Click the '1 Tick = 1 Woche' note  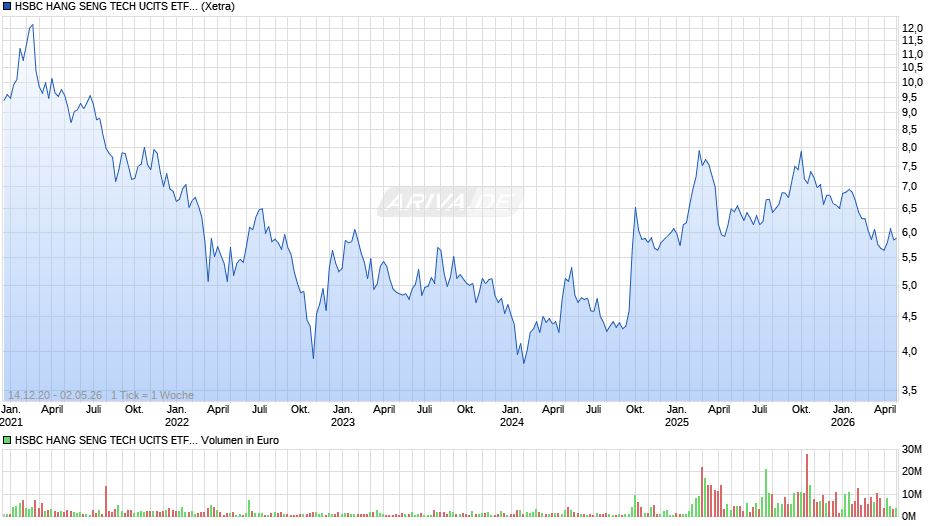point(152,395)
